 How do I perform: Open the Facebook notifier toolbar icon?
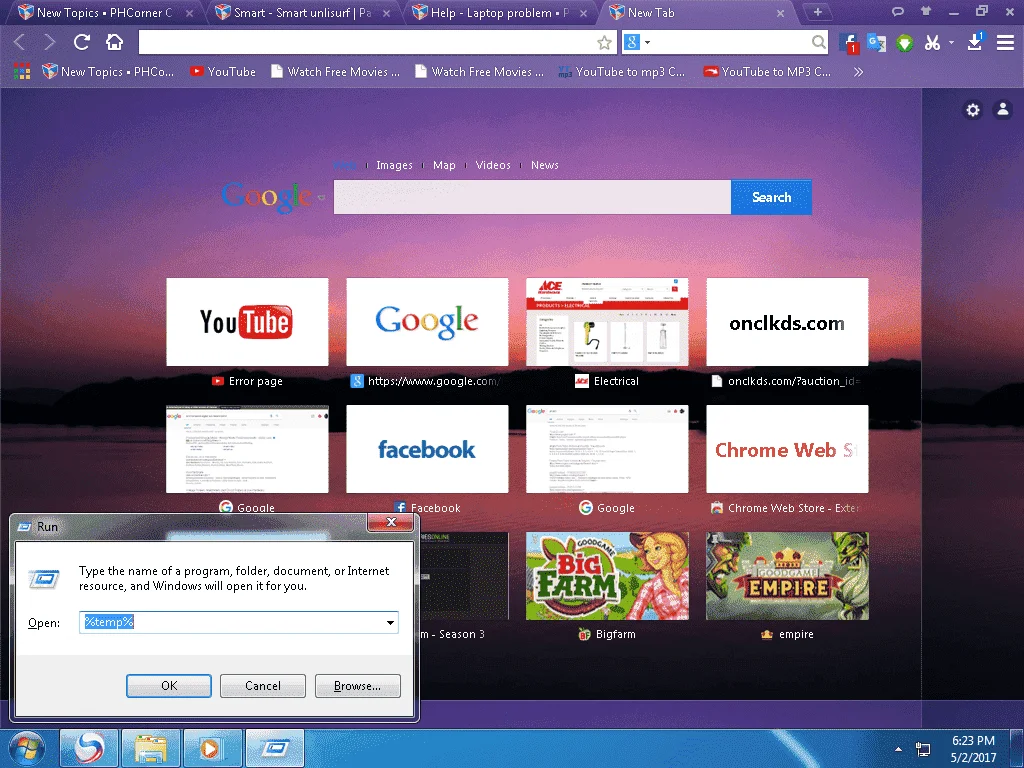848,43
